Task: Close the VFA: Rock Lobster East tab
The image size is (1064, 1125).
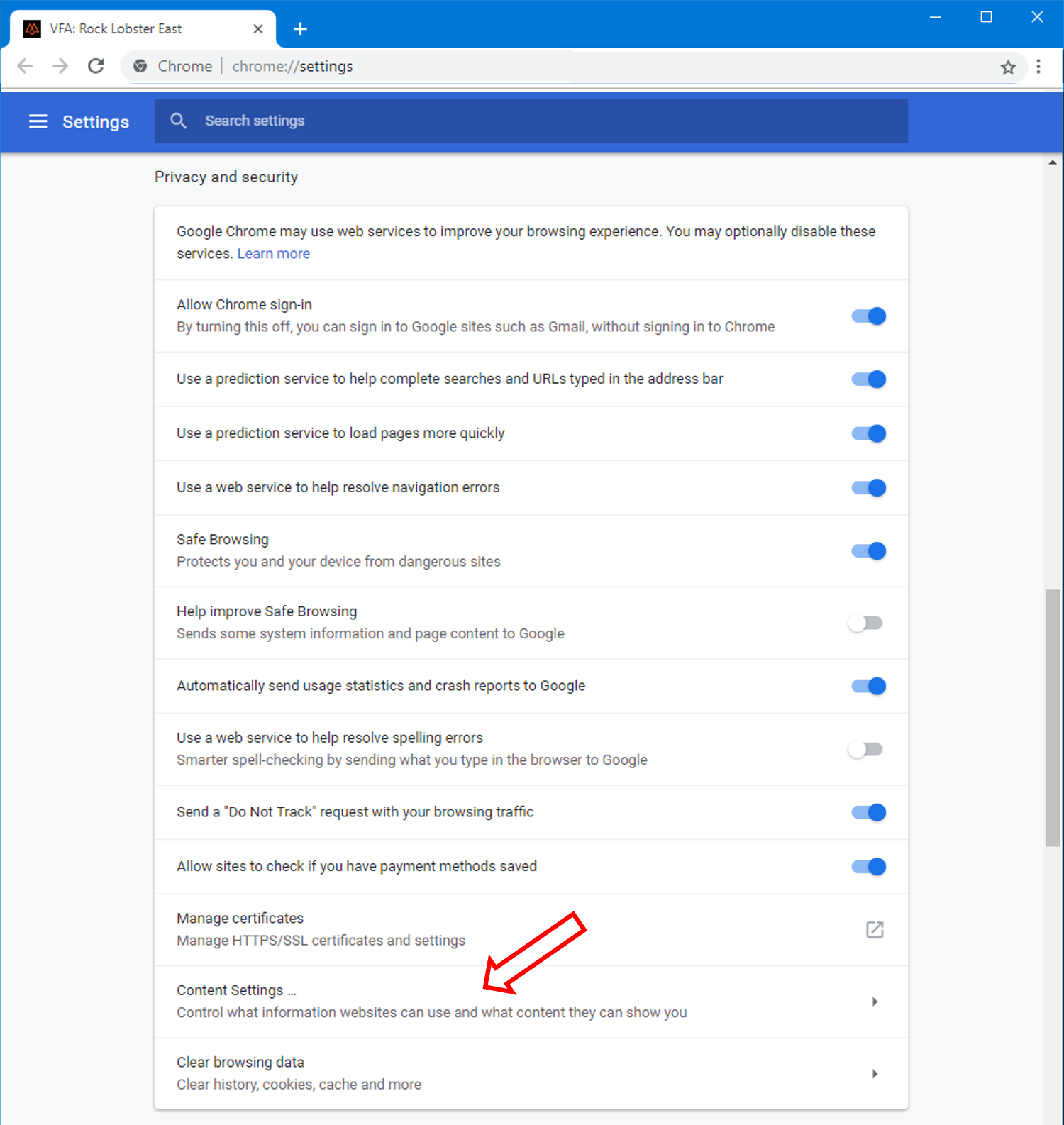Action: [258, 29]
